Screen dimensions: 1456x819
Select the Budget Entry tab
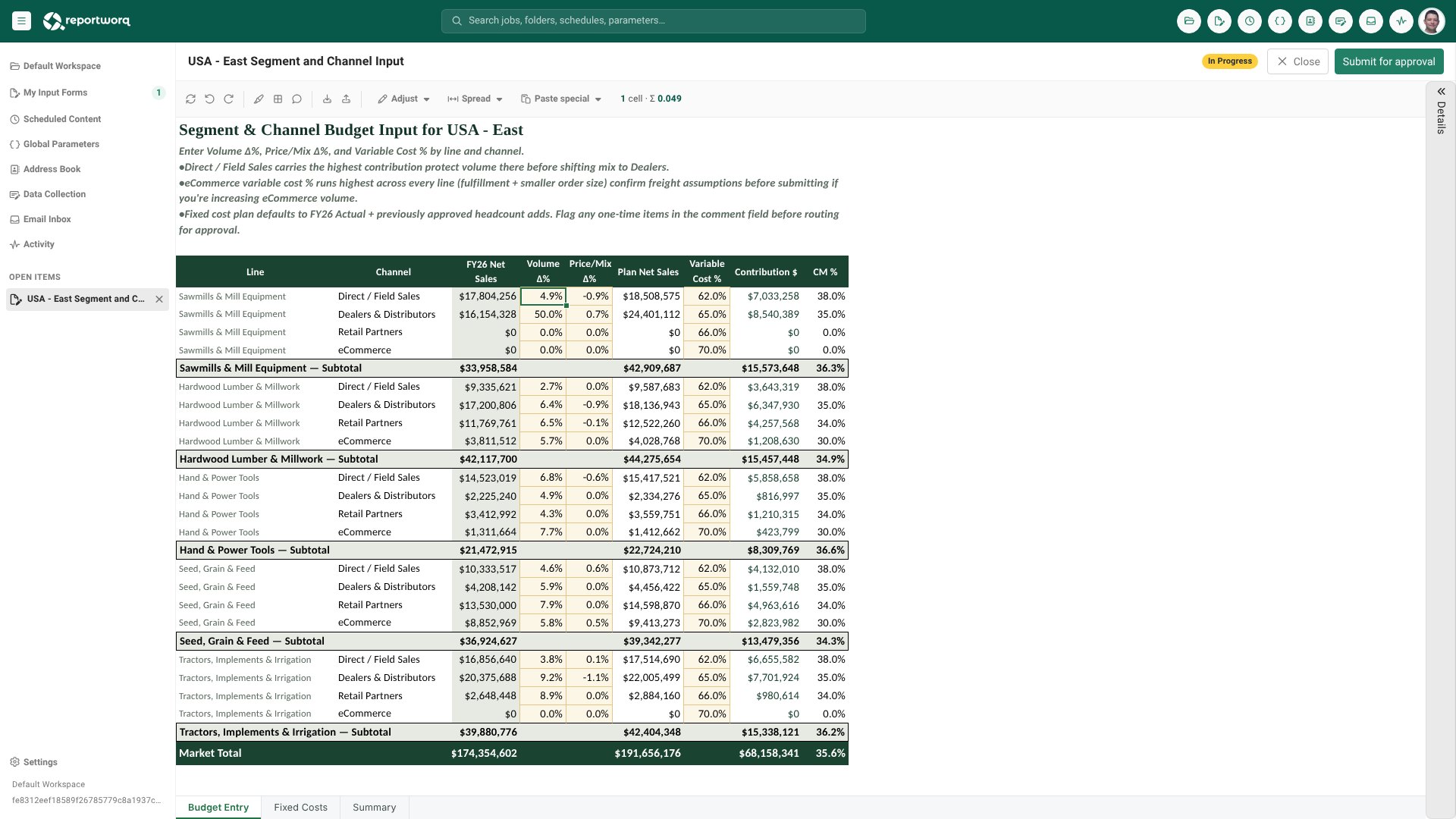pos(218,808)
